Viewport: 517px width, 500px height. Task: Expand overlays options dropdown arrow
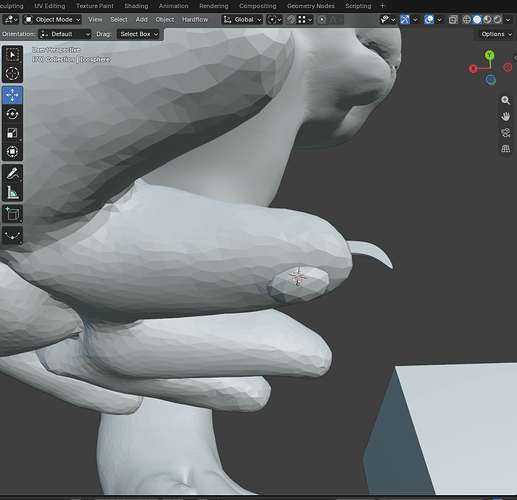coord(439,20)
